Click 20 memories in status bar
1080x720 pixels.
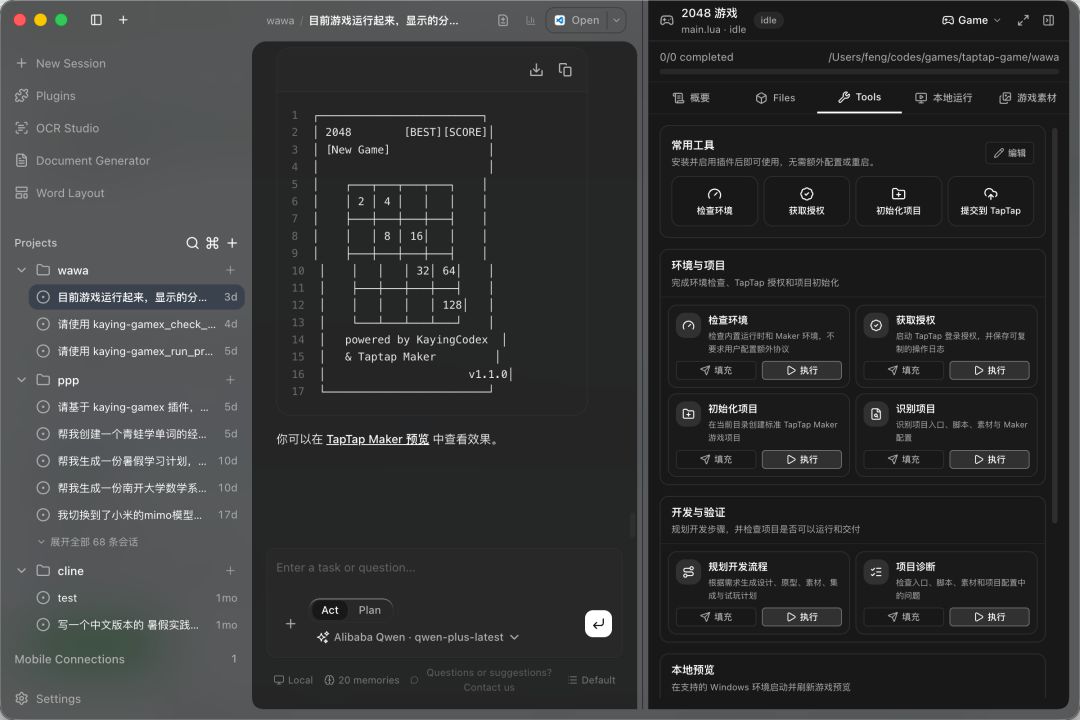coord(362,680)
